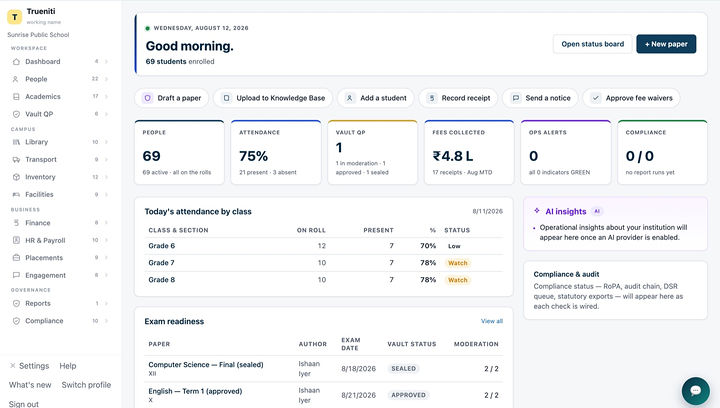The width and height of the screenshot is (720, 408).
Task: Open Placements in the sidebar
Action: pyautogui.click(x=60, y=257)
